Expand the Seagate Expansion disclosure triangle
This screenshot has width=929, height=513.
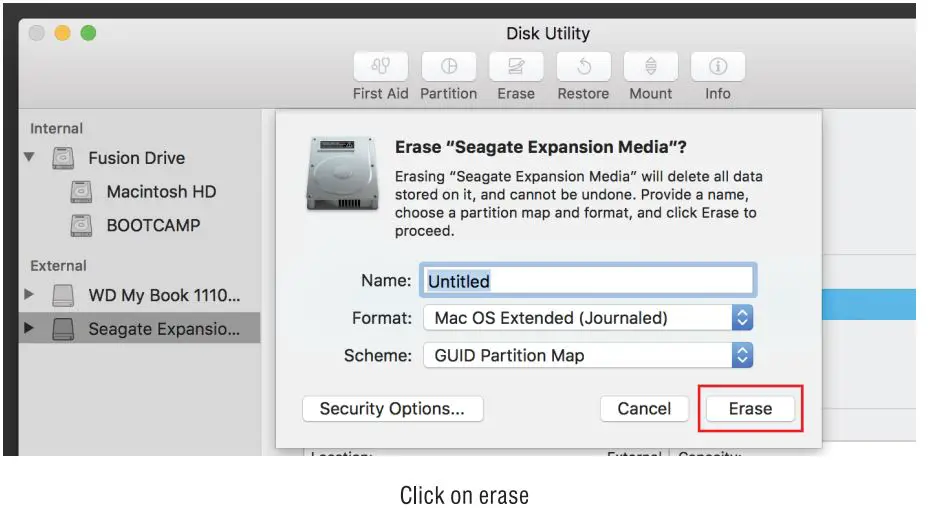pyautogui.click(x=29, y=328)
